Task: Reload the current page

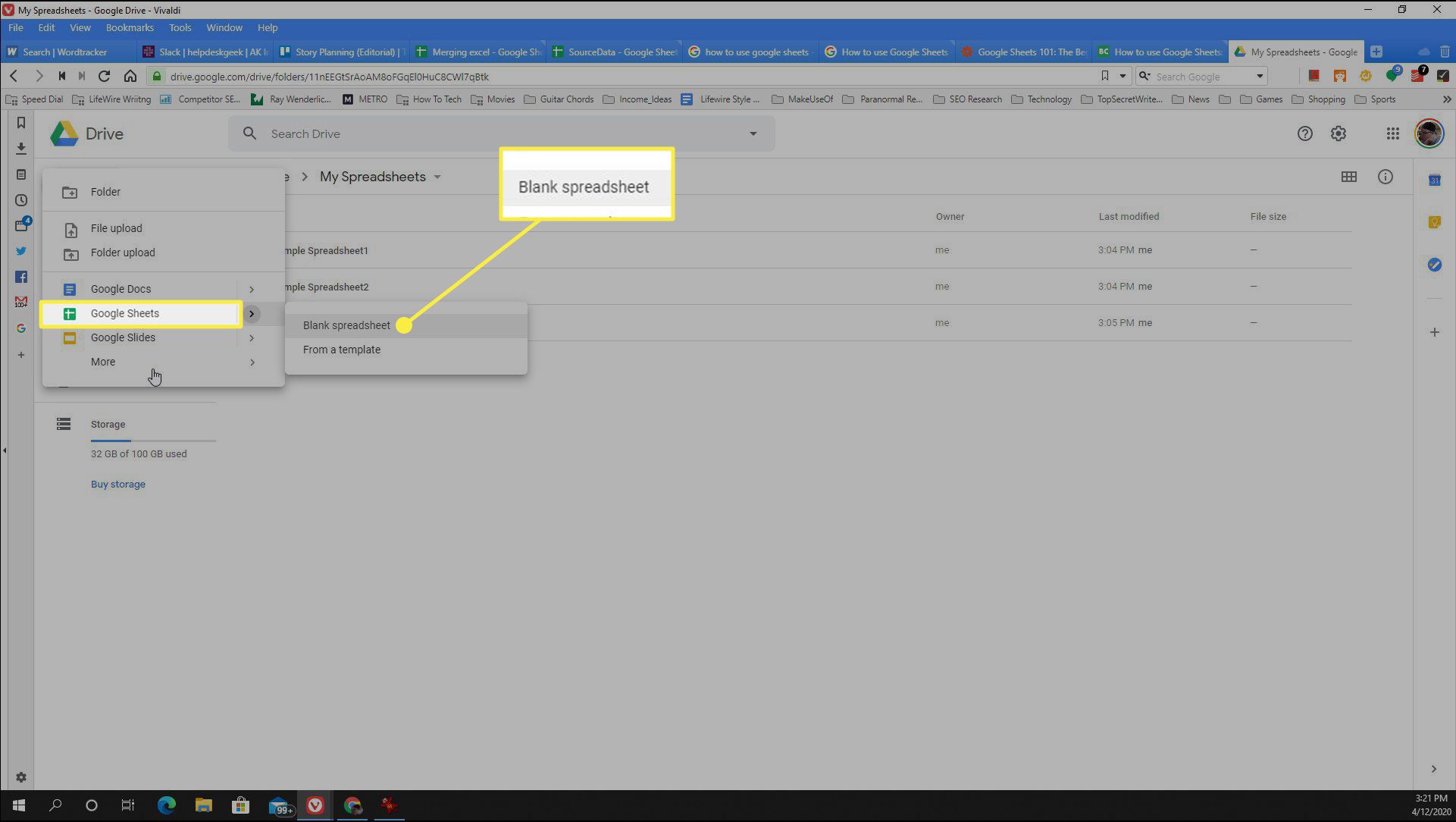Action: pos(105,76)
